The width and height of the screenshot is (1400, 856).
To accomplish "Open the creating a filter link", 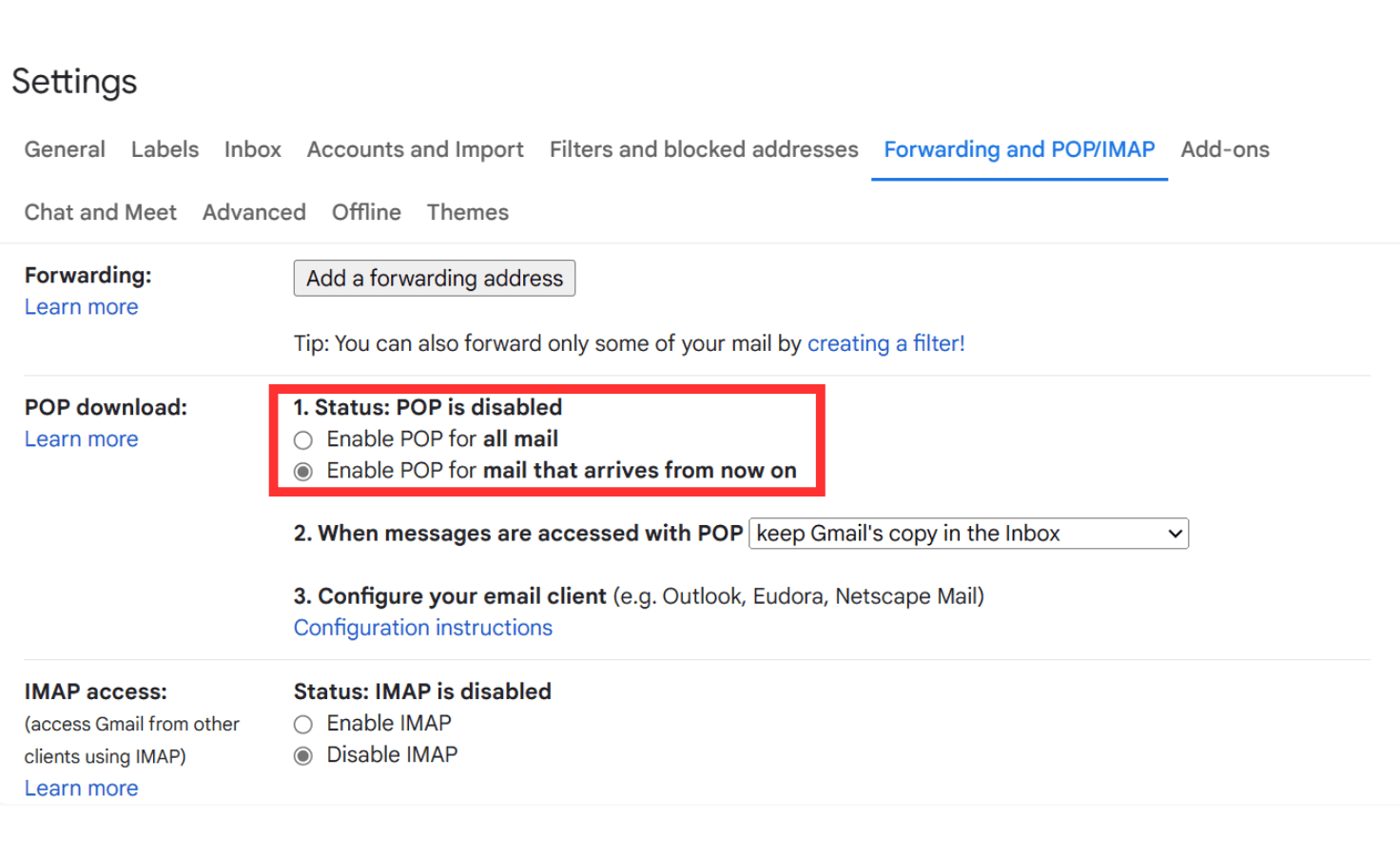I will point(885,343).
